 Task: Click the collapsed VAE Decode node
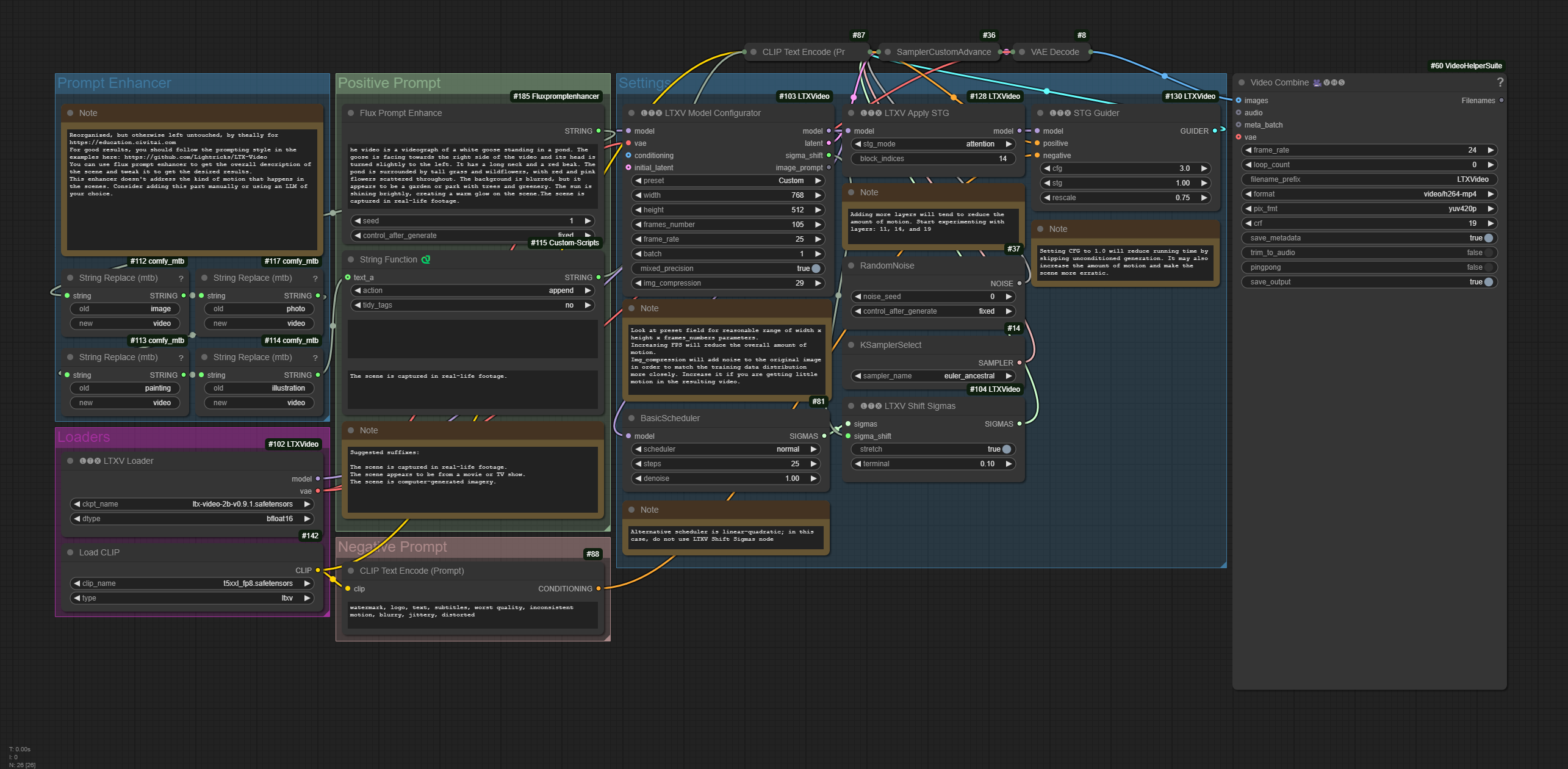[1054, 52]
